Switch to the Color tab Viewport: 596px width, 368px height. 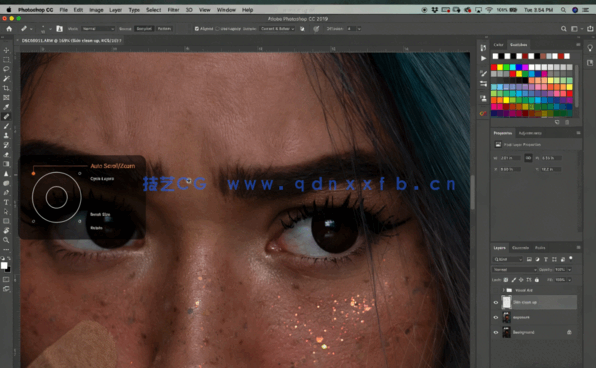[x=498, y=44]
